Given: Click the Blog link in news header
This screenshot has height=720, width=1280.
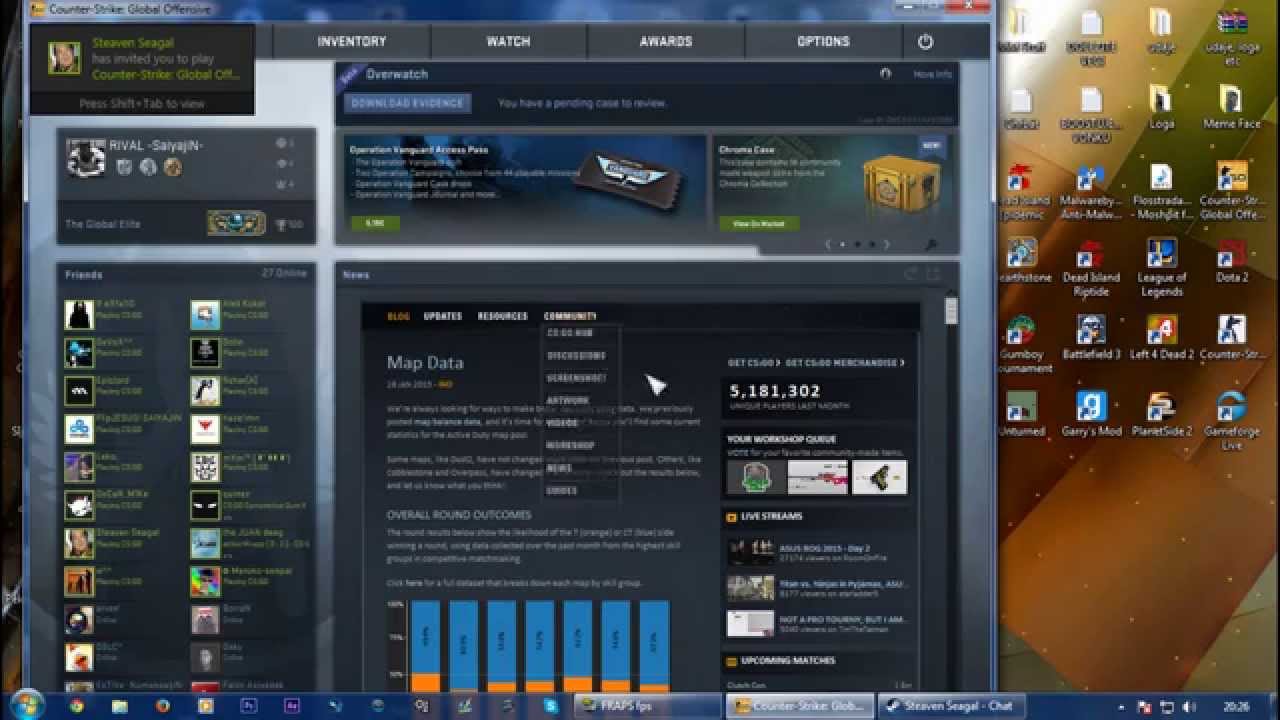Looking at the screenshot, I should pos(398,316).
